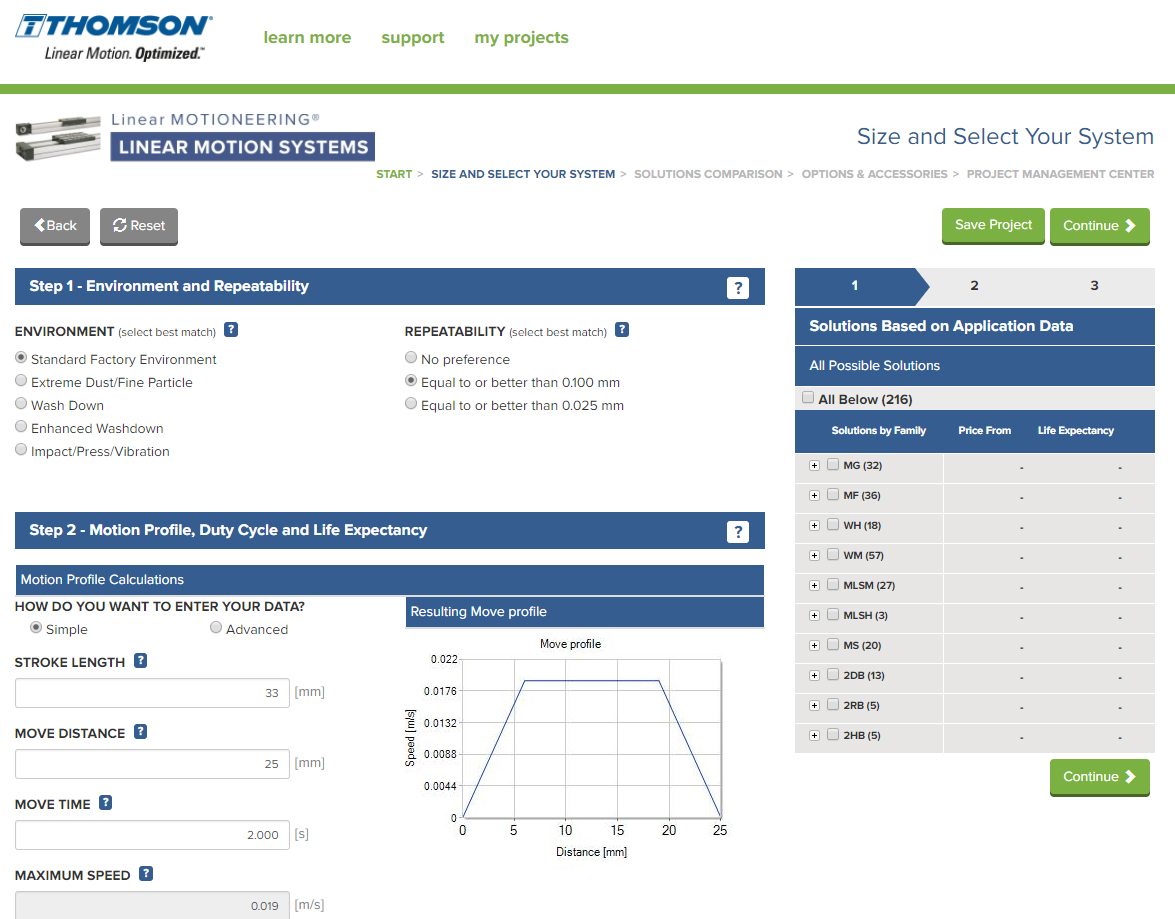Switch data entry mode to Advanced

click(216, 627)
